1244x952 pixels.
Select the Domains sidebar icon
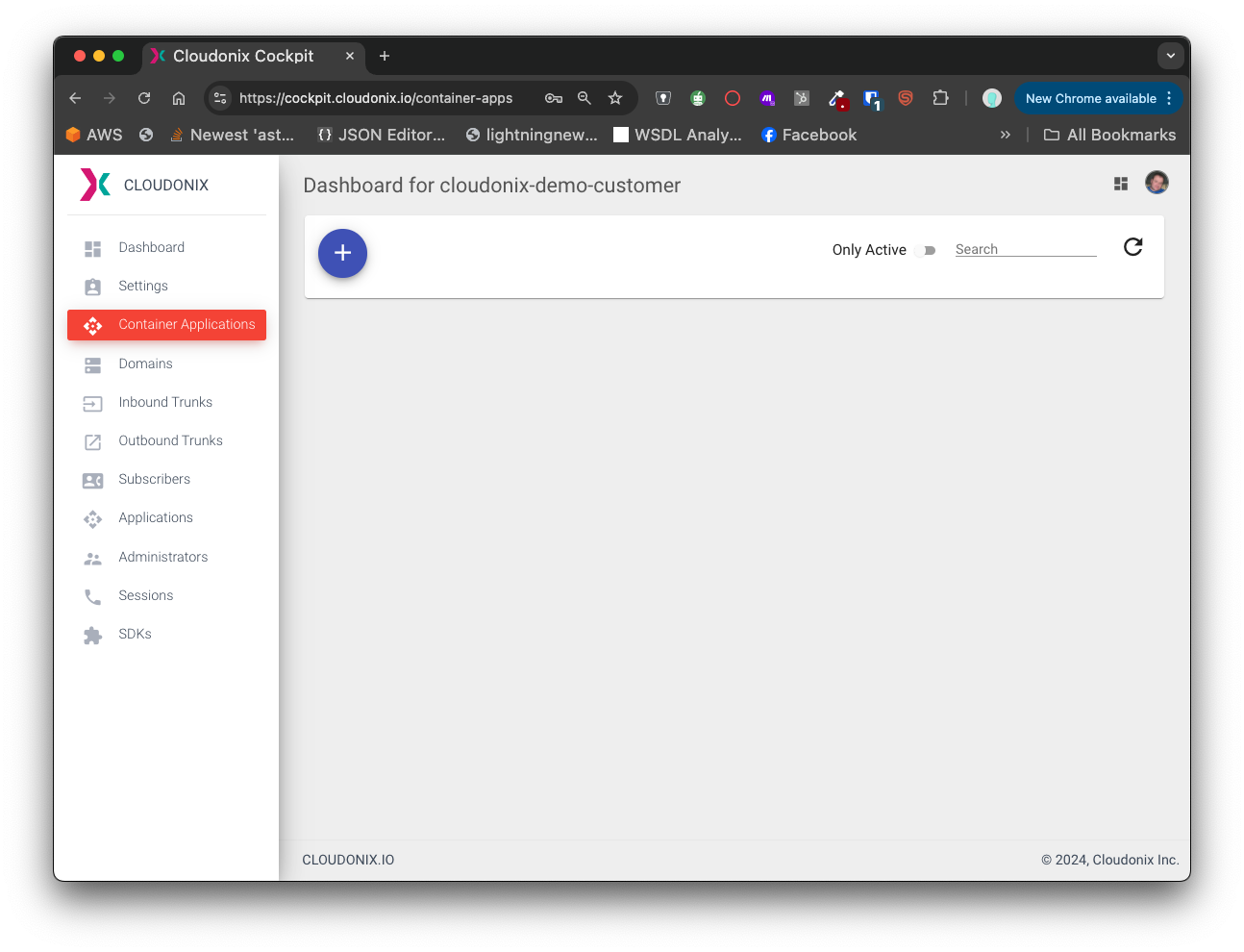tap(93, 365)
